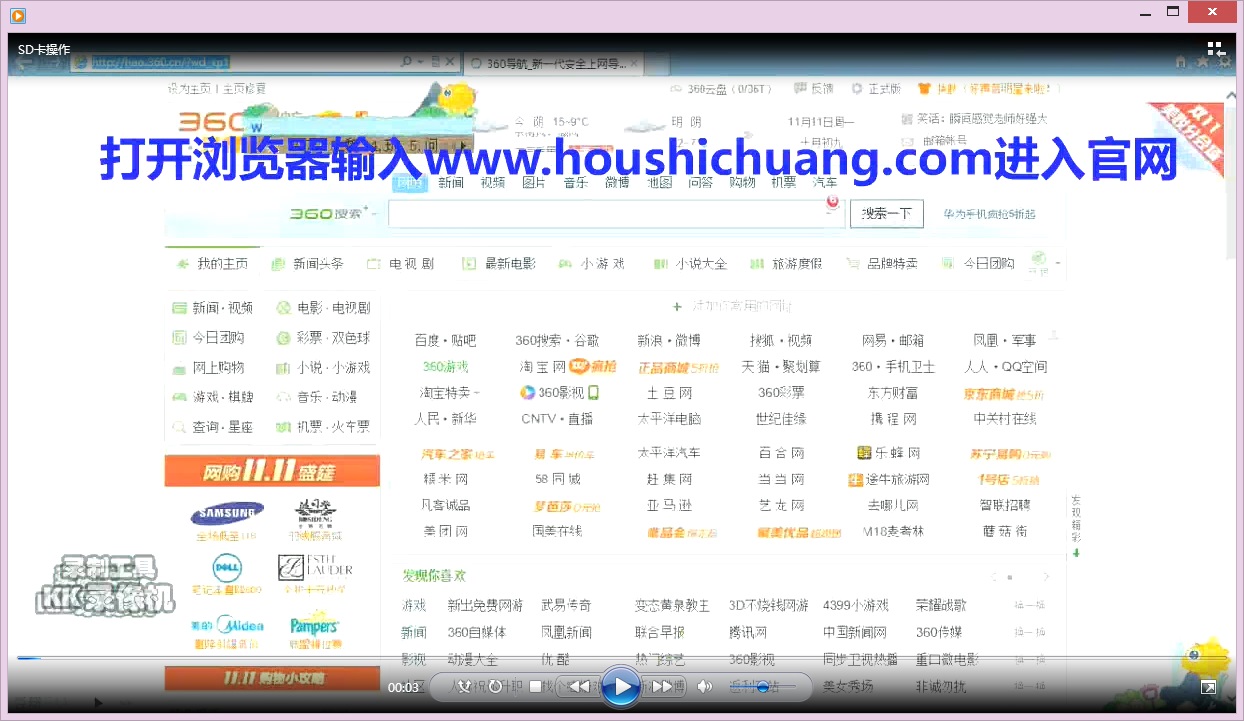Viewport: 1244px width, 721px height.
Task: Select the 视频 search category tab
Action: [493, 183]
